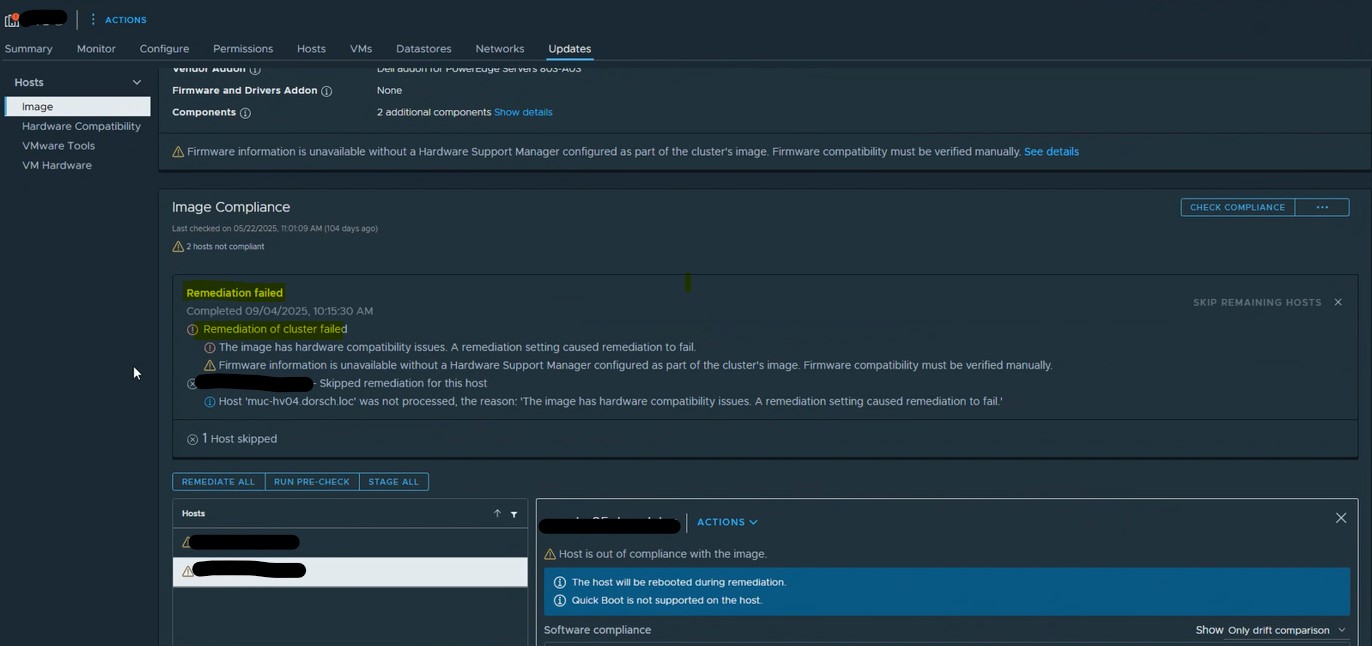Switch to the Monitor tab
1372x646 pixels.
click(x=95, y=48)
